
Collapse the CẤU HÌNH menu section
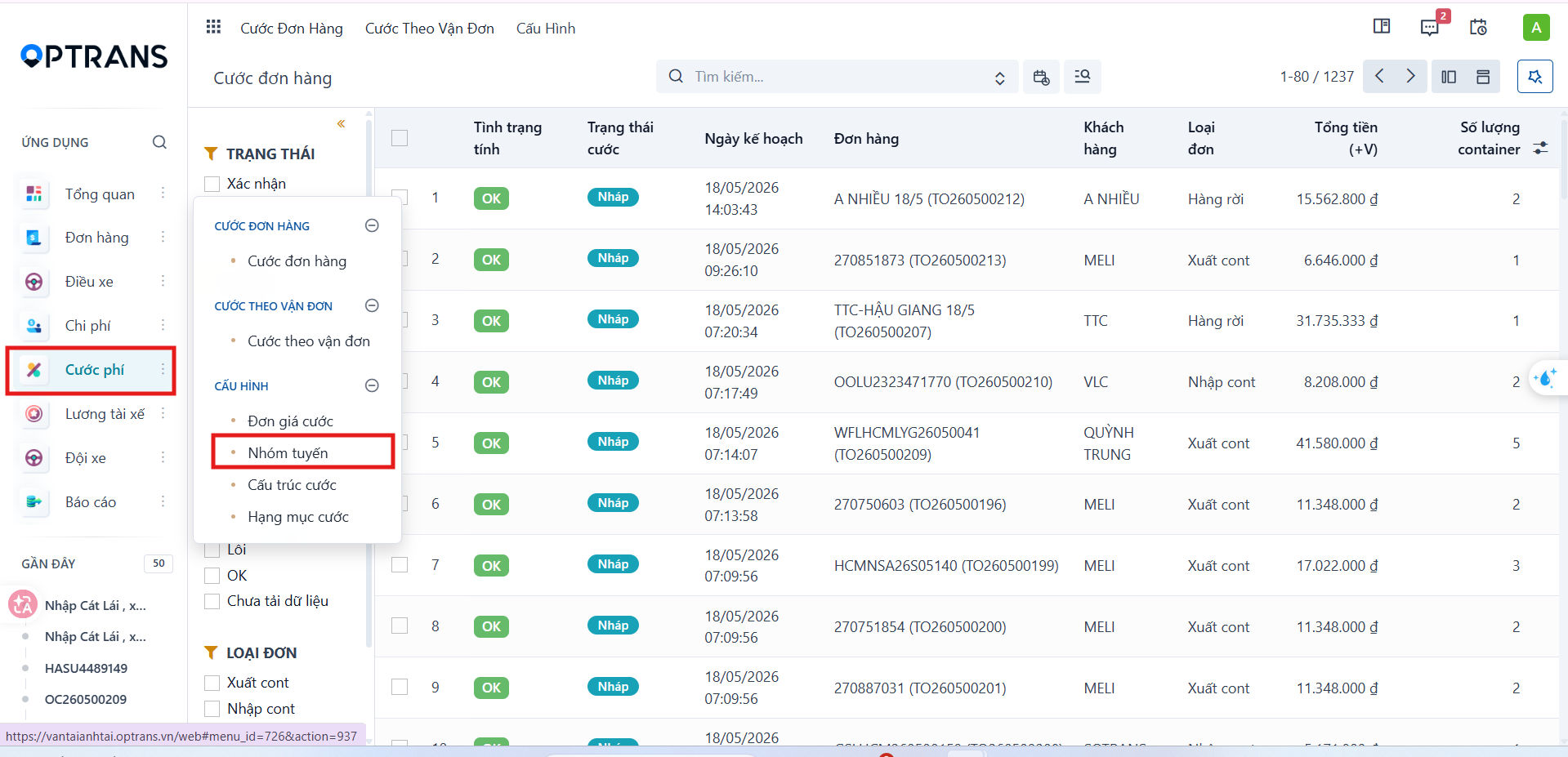(x=372, y=385)
